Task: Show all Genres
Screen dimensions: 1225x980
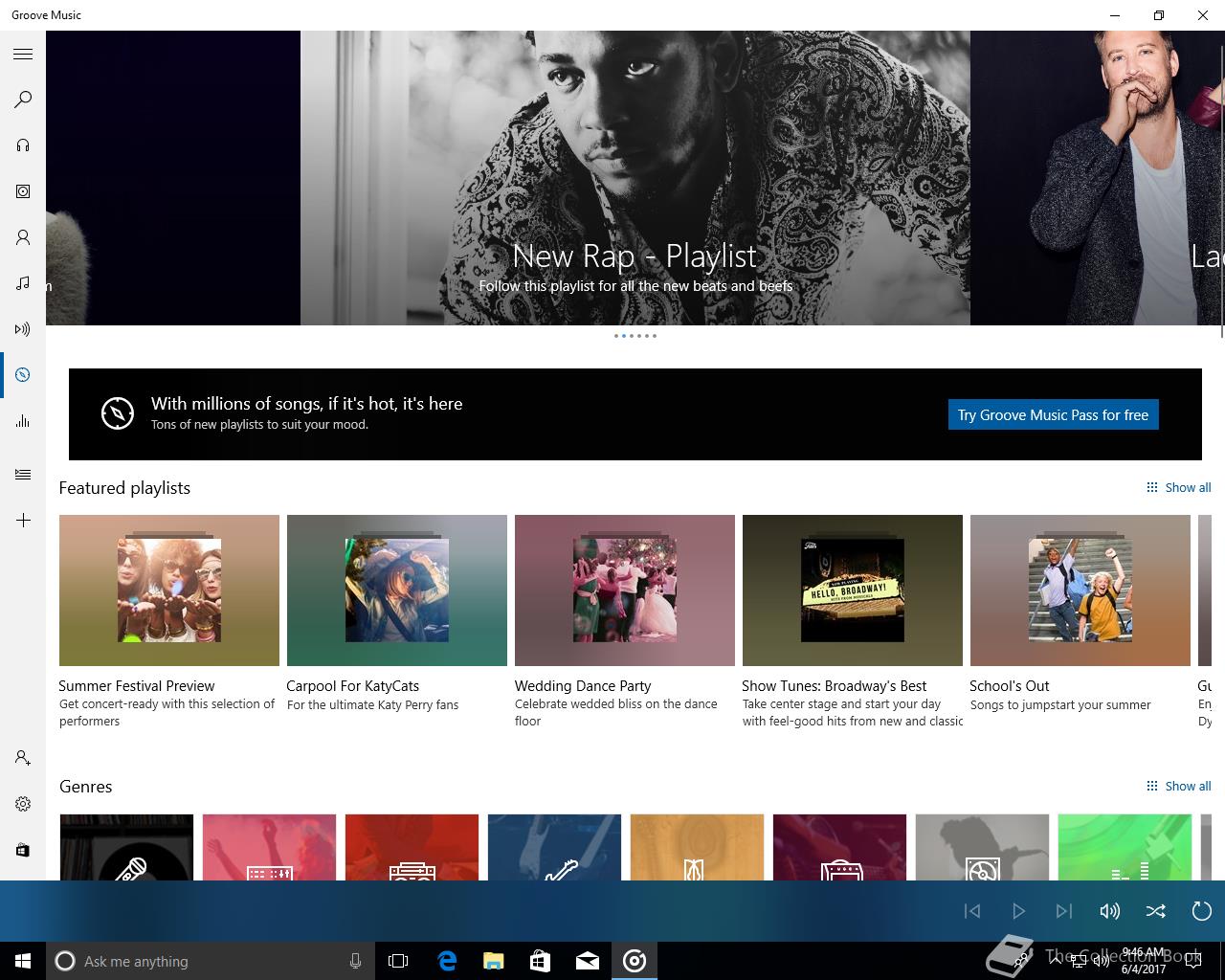Action: (1179, 786)
